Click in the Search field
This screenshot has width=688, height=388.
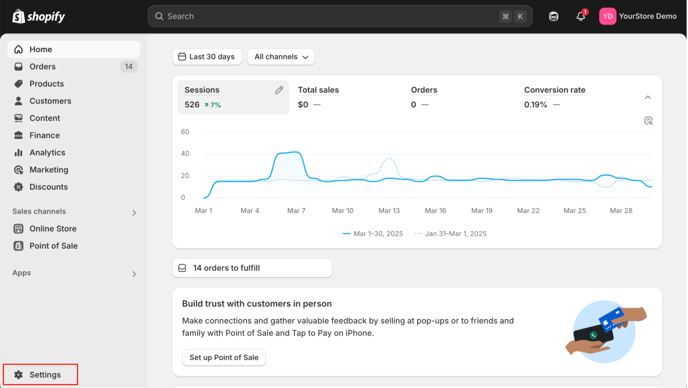[340, 16]
